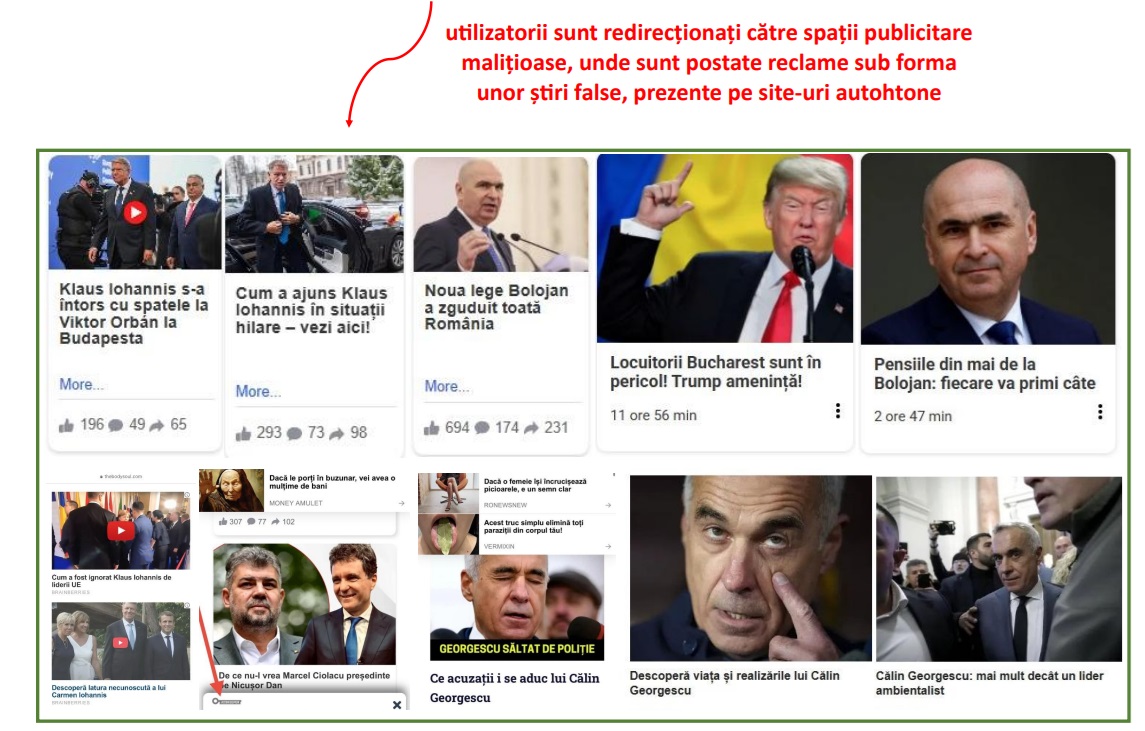Image resolution: width=1145 pixels, height=731 pixels.
Task: Click 'Cum a fost ignorat Klaus Iohannis' caption
Action: 111,581
